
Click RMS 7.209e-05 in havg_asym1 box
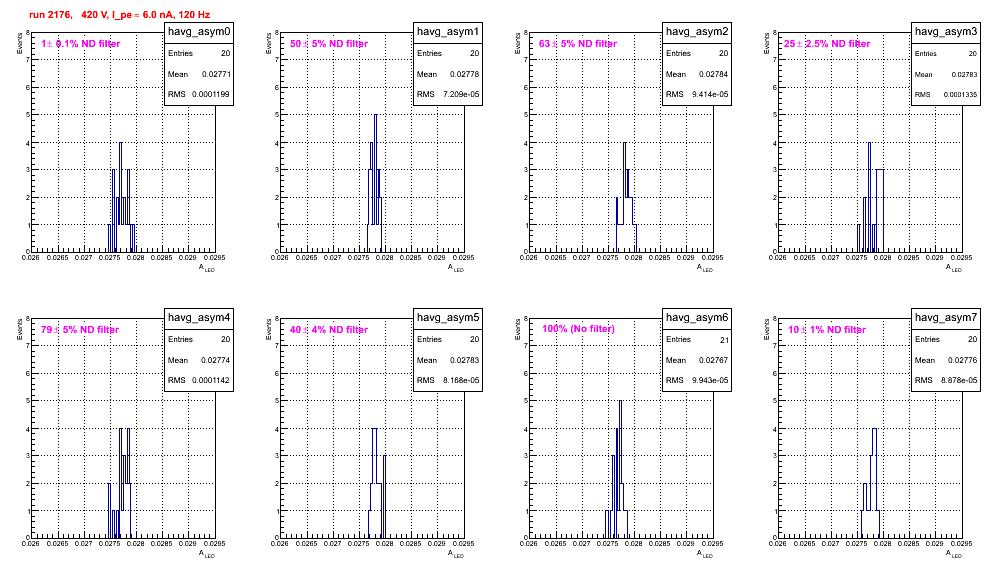pyautogui.click(x=448, y=95)
